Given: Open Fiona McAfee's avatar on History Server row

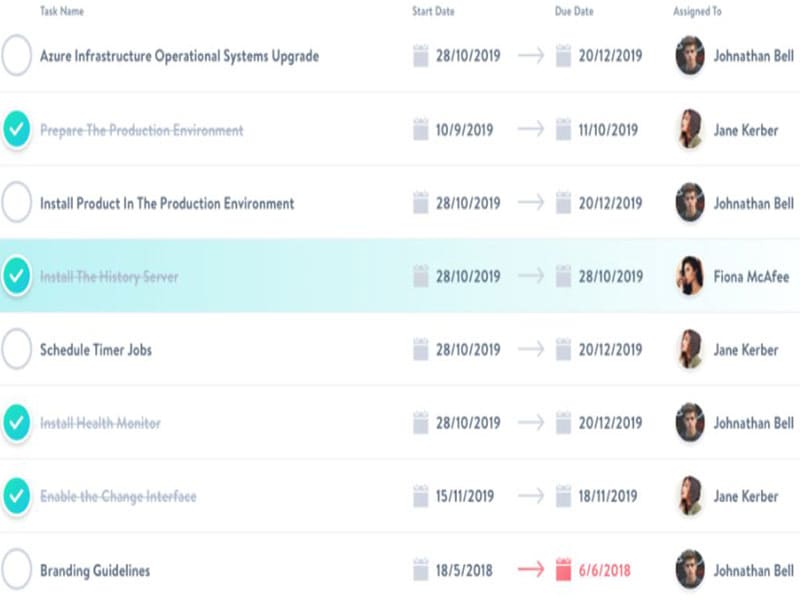Looking at the screenshot, I should [690, 276].
